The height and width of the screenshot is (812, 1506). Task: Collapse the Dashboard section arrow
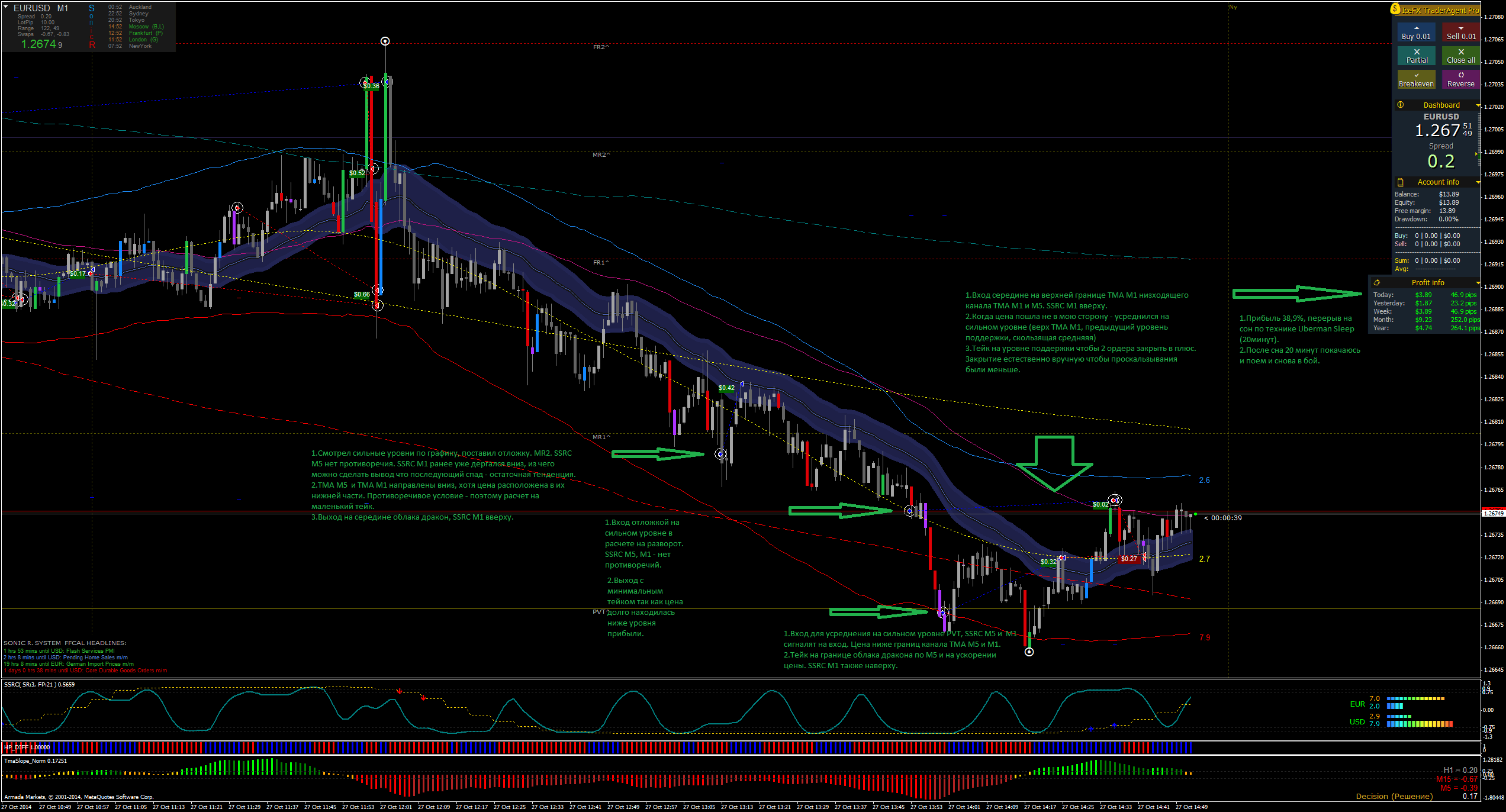coord(1478,105)
